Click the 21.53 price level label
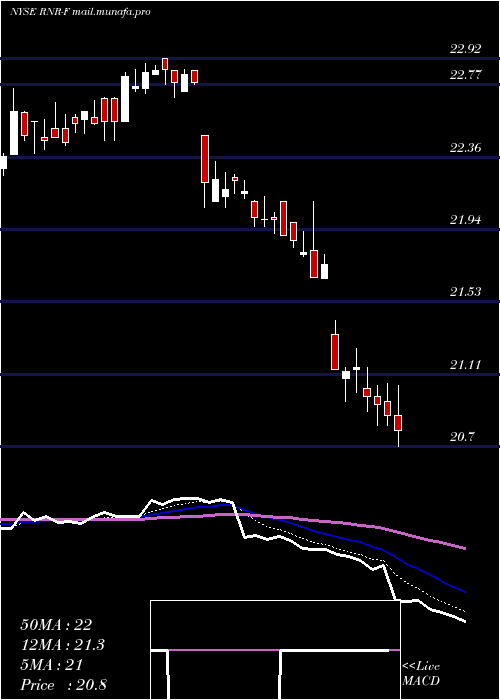This screenshot has height=700, width=500. coord(466,292)
